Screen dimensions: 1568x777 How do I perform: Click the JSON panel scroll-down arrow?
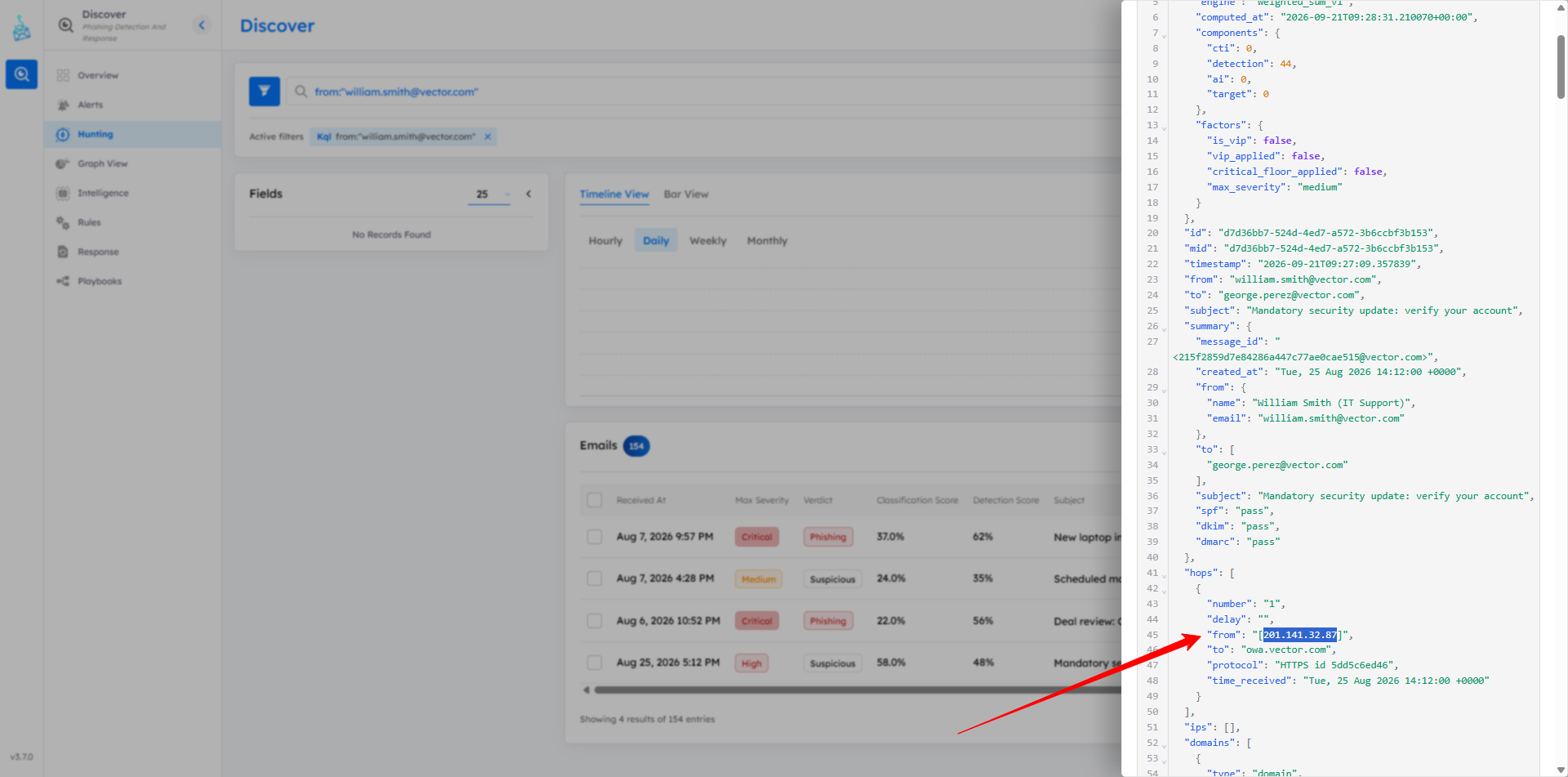pos(1561,770)
